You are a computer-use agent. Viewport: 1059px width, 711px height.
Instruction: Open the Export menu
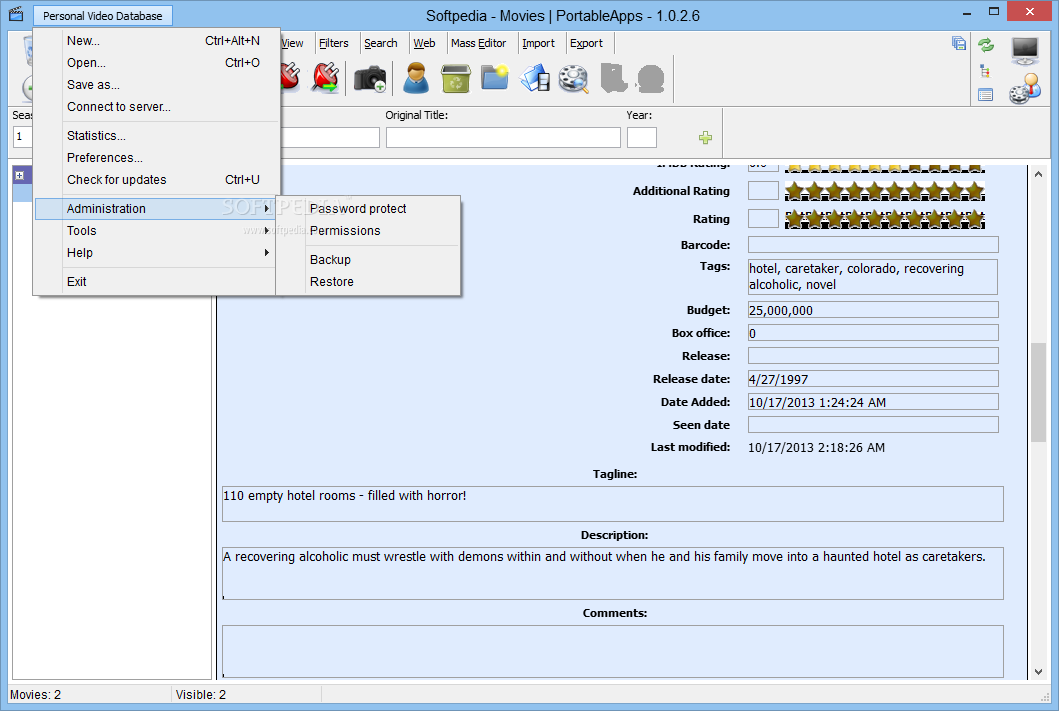(x=586, y=43)
